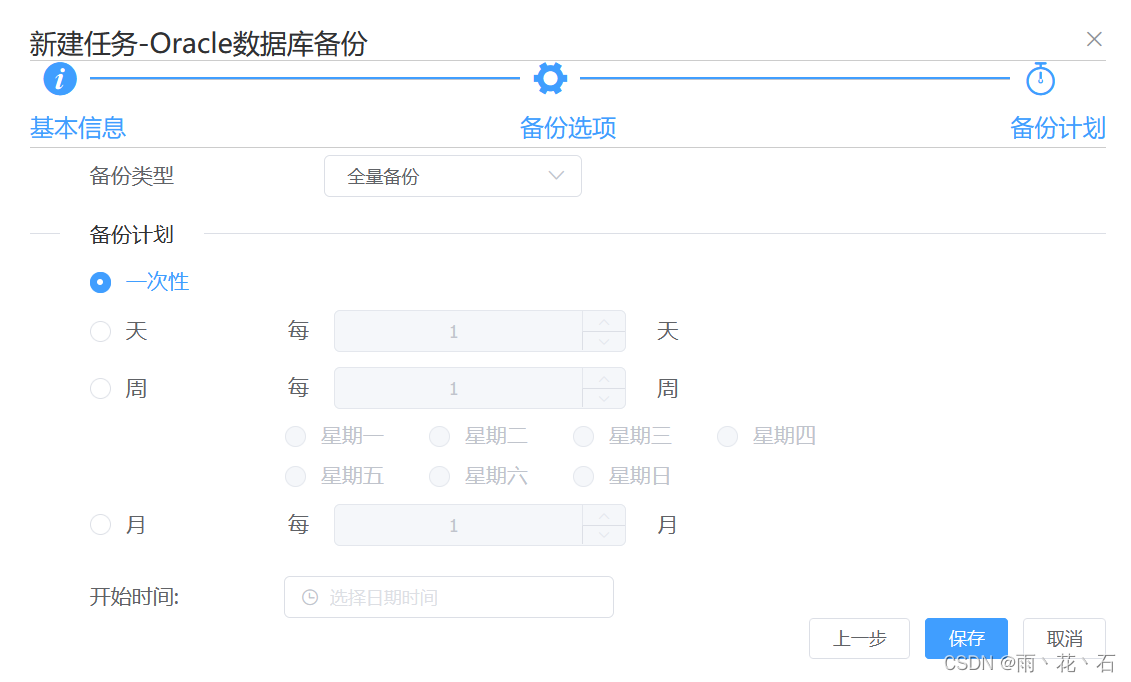Select the 月 schedule radio button
1131x682 pixels.
tap(100, 524)
